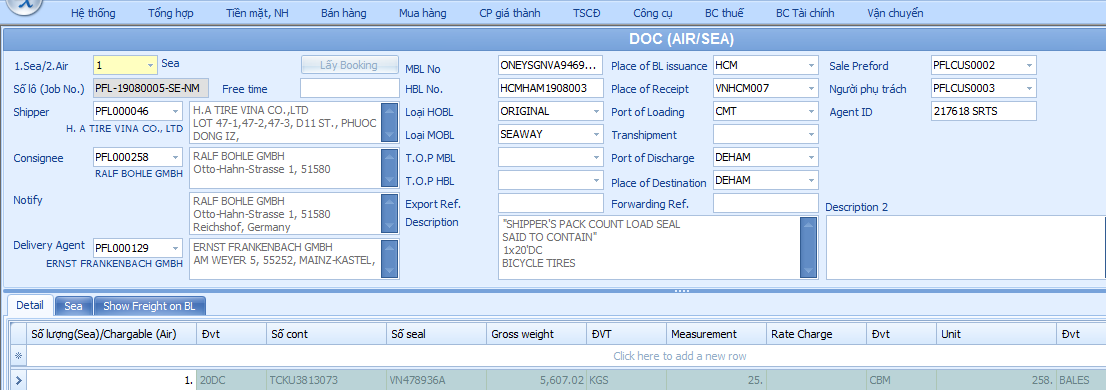Click the Forwarding Ref. input field
This screenshot has width=1106, height=391.
click(765, 203)
